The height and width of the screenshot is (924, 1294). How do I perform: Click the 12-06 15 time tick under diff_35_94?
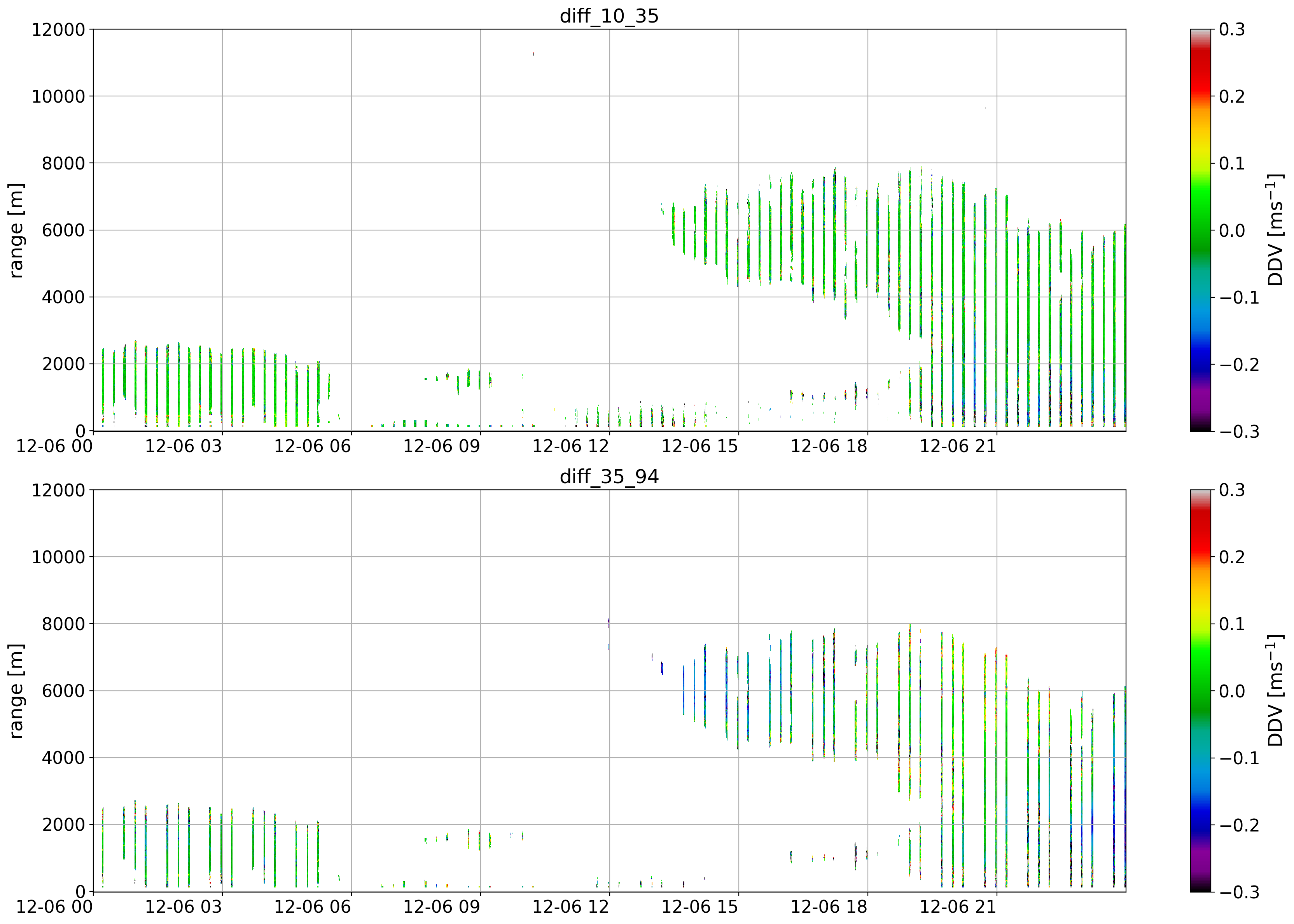(x=700, y=907)
